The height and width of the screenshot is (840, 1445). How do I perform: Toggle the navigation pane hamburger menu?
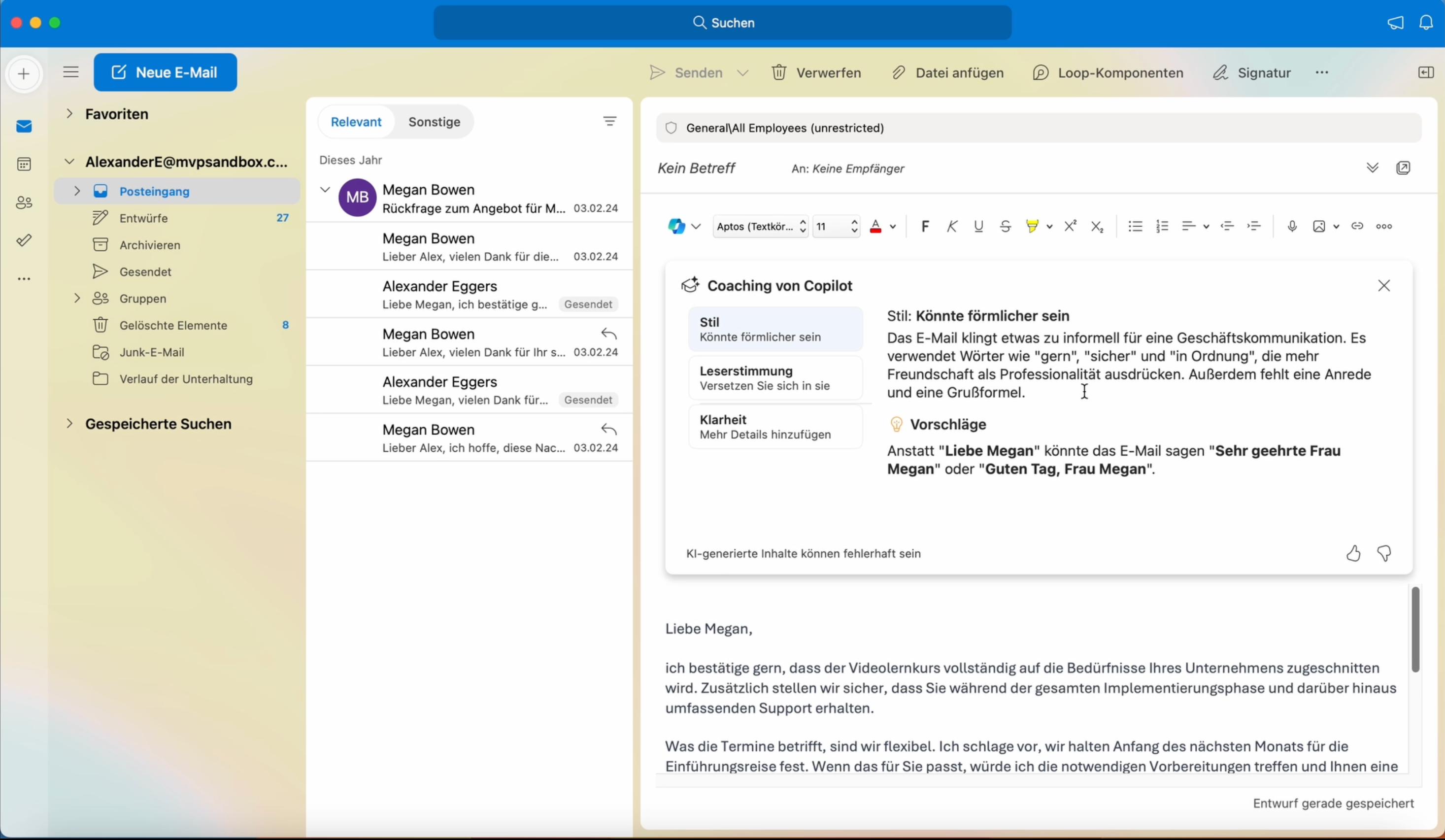point(70,72)
